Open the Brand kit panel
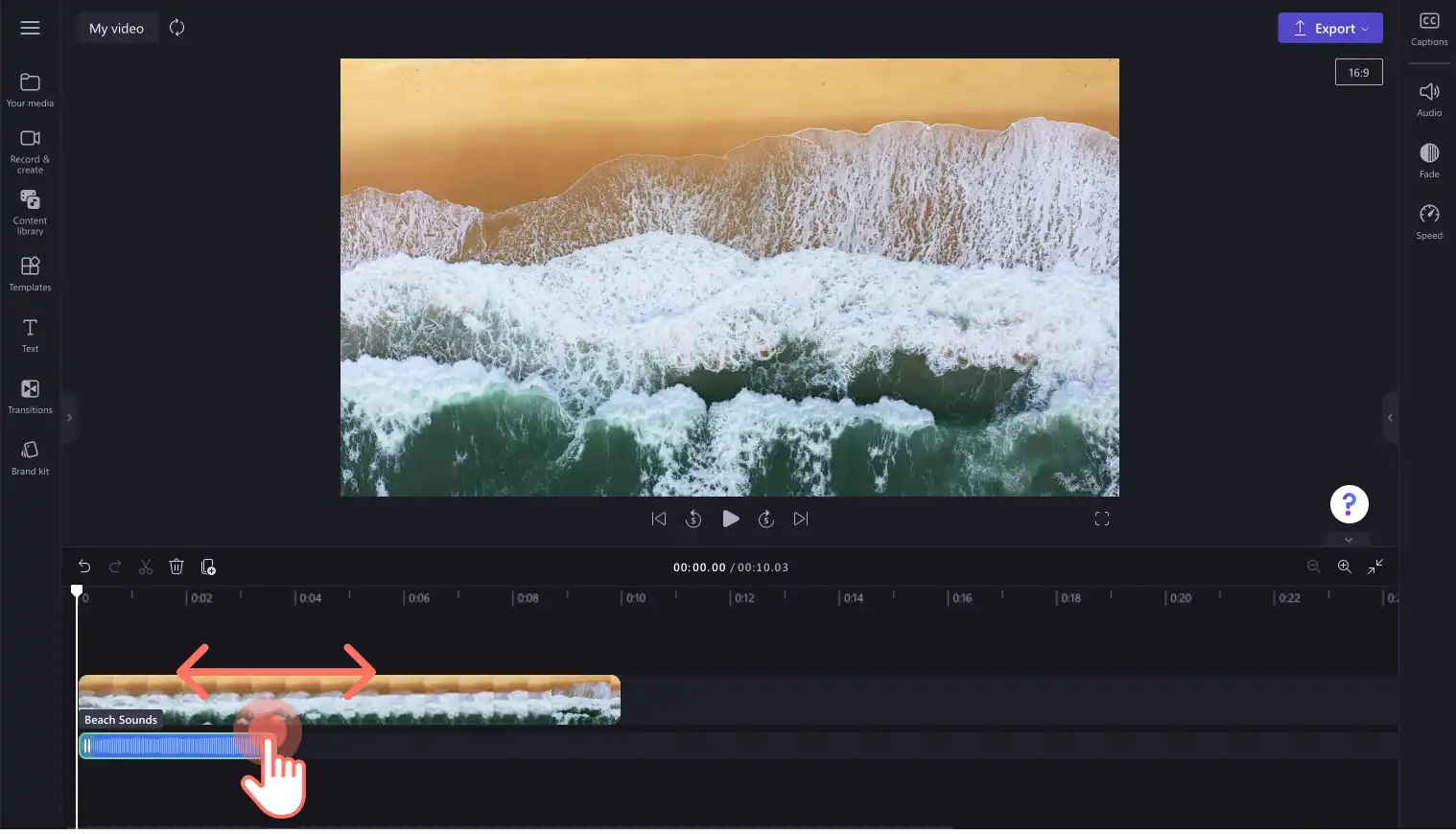The height and width of the screenshot is (834, 1456). (30, 458)
